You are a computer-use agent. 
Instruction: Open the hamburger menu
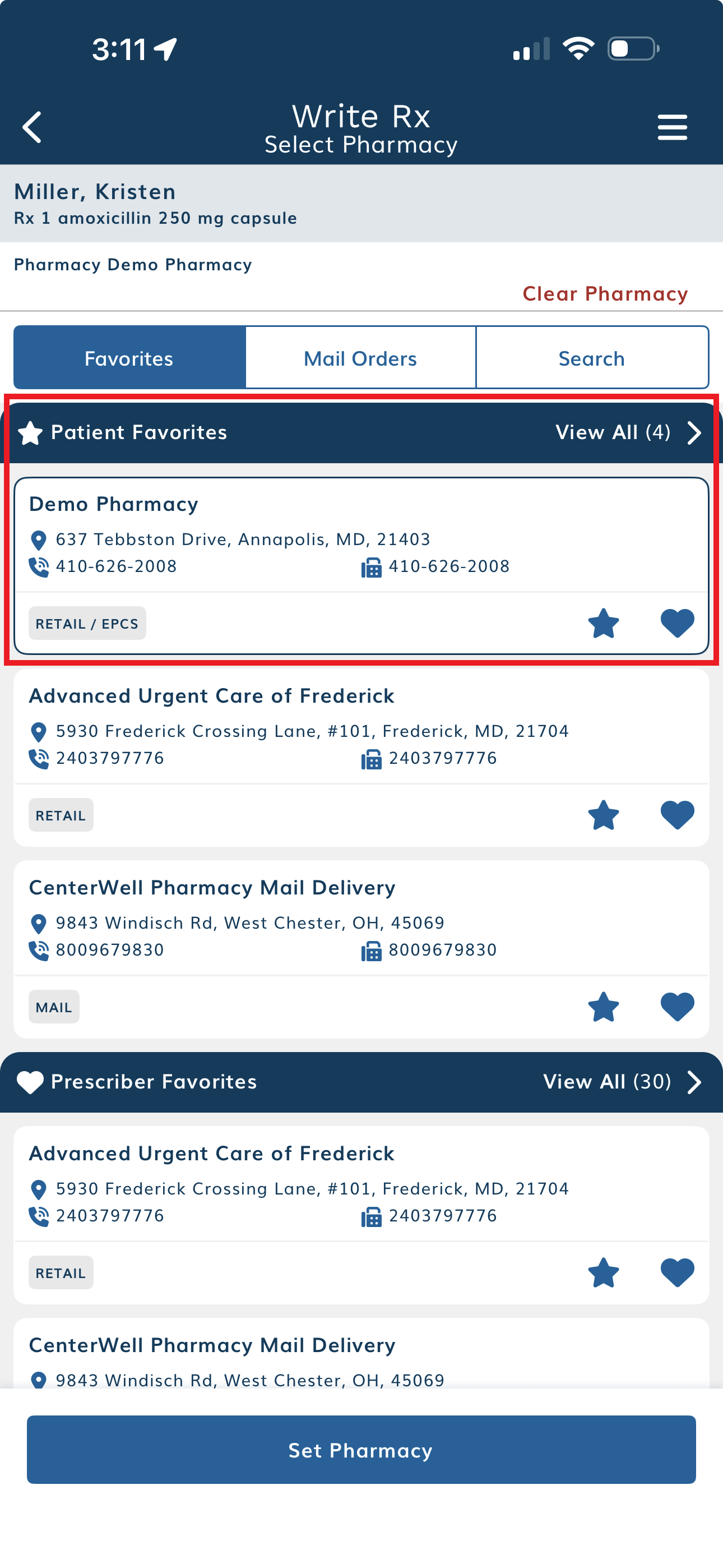click(x=672, y=127)
